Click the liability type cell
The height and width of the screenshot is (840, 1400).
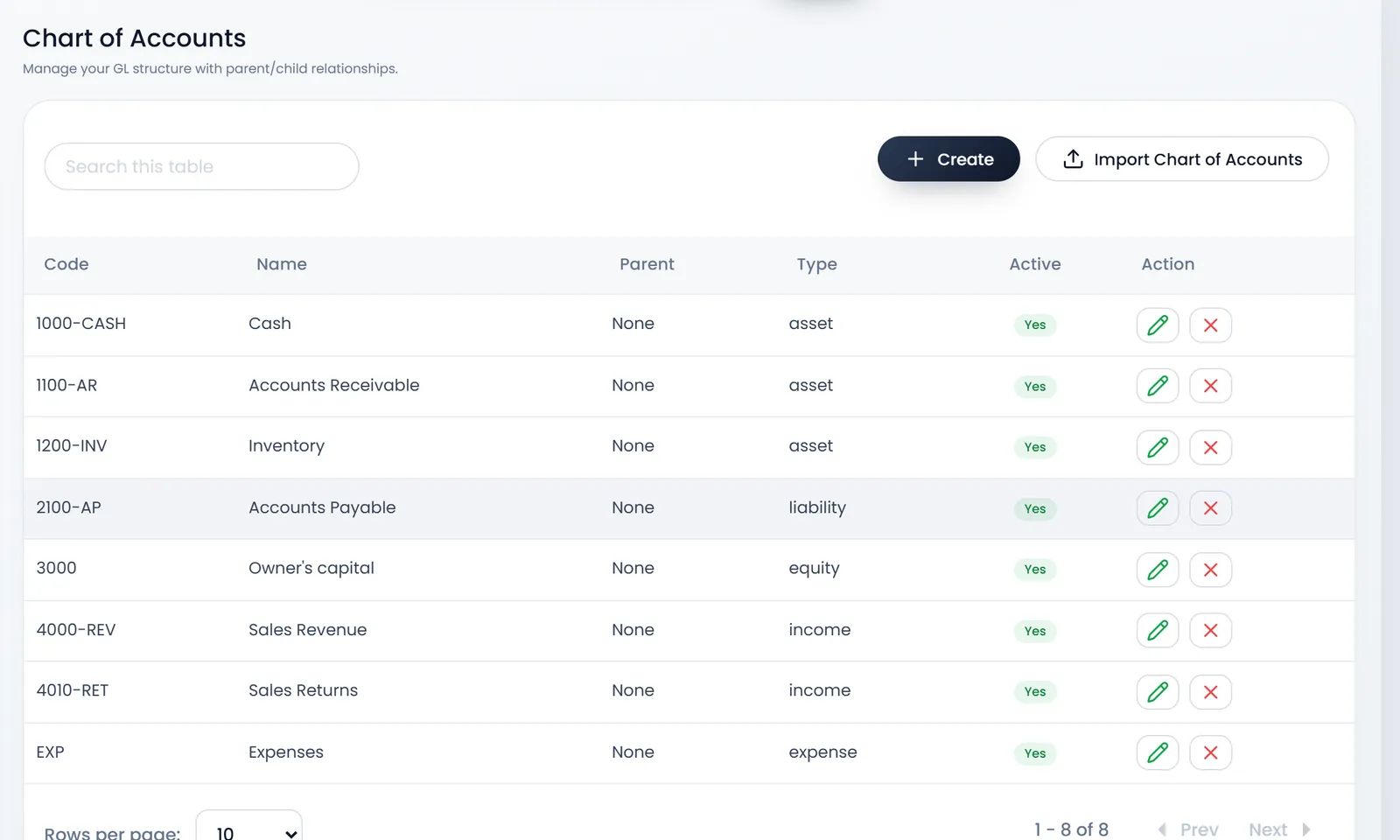[817, 507]
